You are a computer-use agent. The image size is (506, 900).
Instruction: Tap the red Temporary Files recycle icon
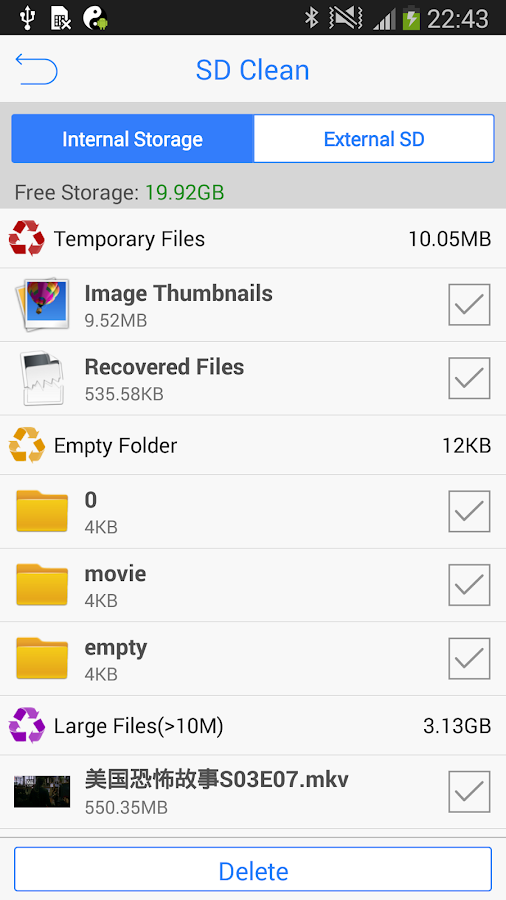tap(27, 238)
